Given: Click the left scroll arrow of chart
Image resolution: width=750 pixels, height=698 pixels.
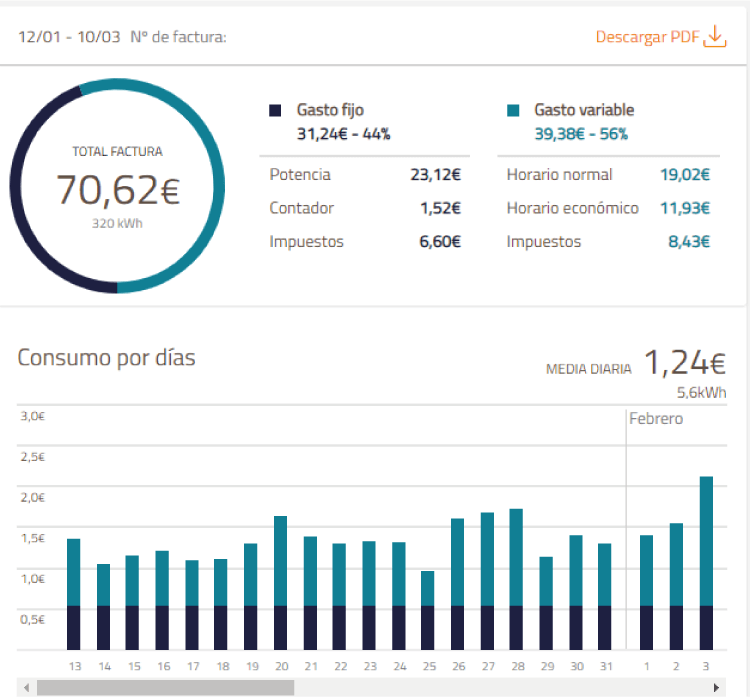Looking at the screenshot, I should 26,687.
